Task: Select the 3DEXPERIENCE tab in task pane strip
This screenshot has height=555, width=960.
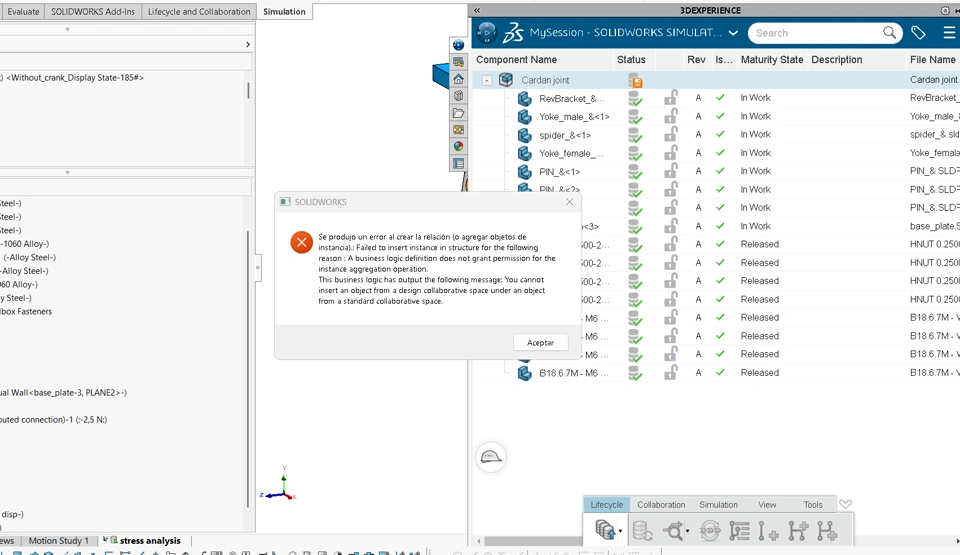Action: pyautogui.click(x=458, y=45)
